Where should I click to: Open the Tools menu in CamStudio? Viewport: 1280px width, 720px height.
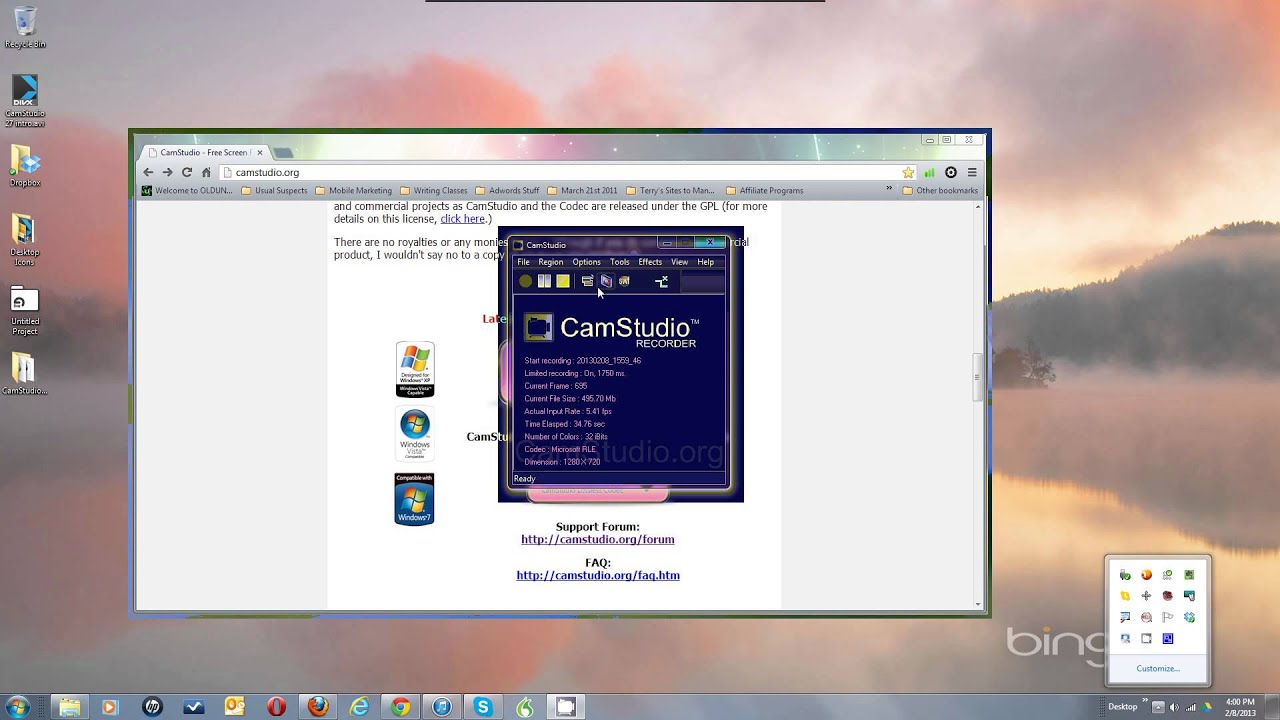tap(620, 262)
